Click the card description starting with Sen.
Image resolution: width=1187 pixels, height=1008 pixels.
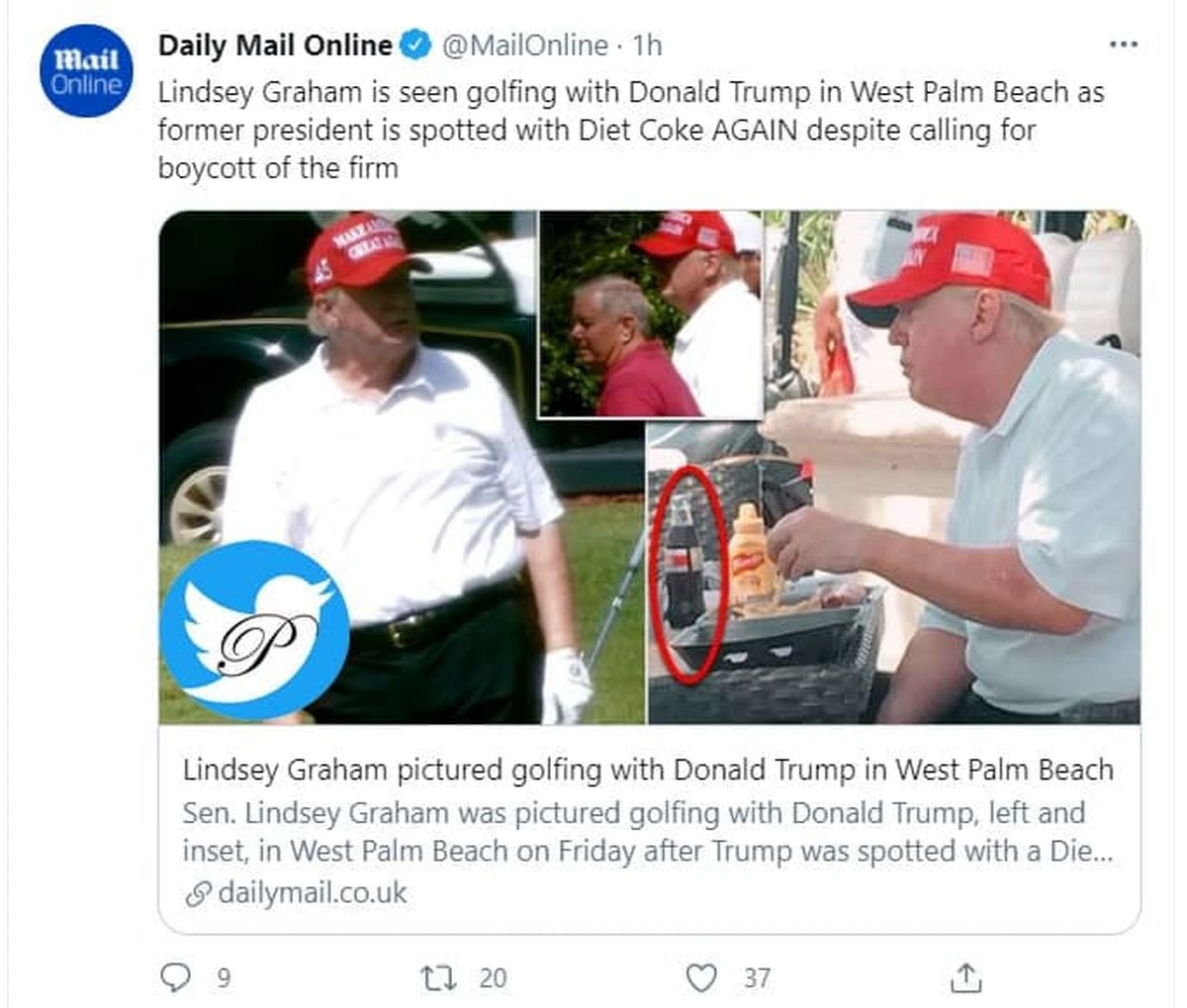click(x=633, y=831)
